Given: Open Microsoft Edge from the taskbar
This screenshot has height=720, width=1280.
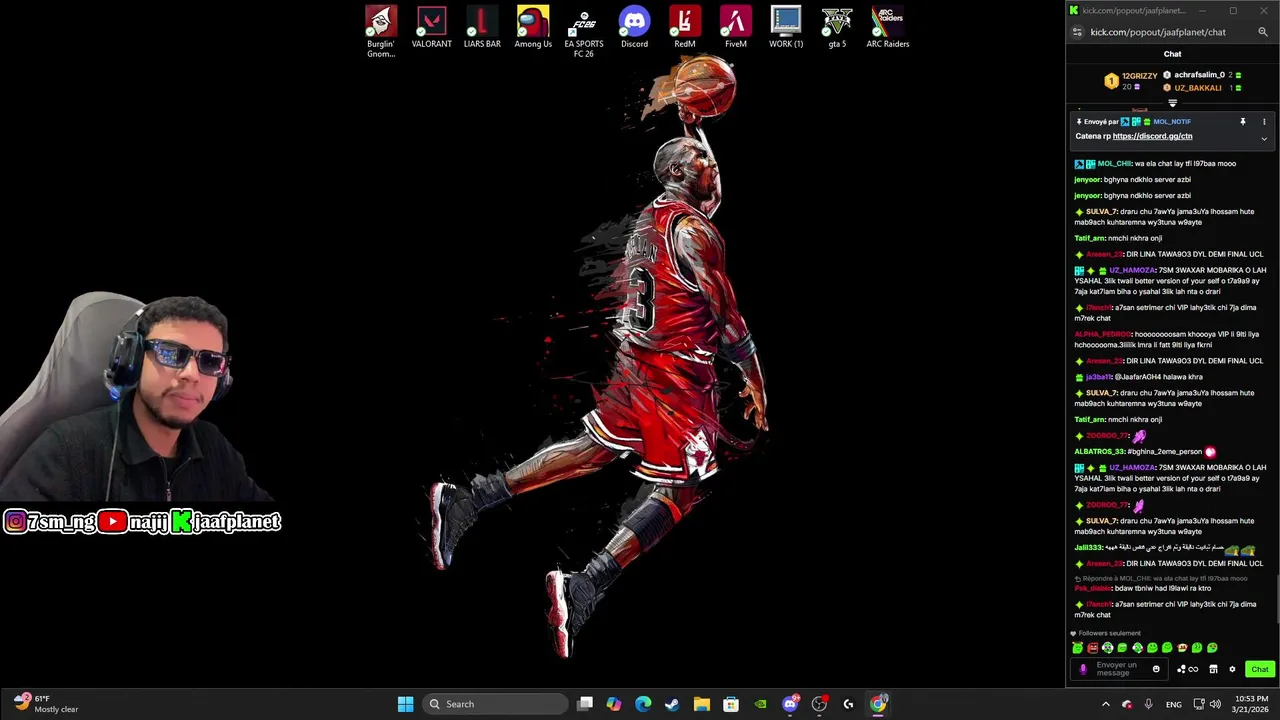Looking at the screenshot, I should click(643, 704).
